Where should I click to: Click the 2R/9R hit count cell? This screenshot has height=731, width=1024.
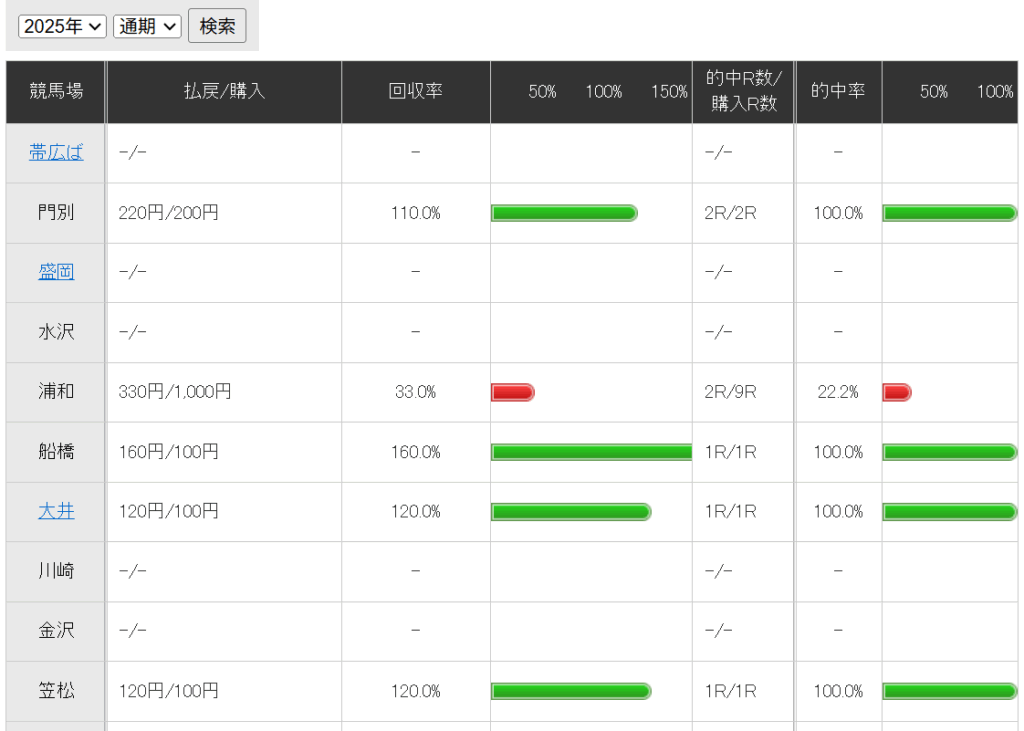(x=730, y=392)
